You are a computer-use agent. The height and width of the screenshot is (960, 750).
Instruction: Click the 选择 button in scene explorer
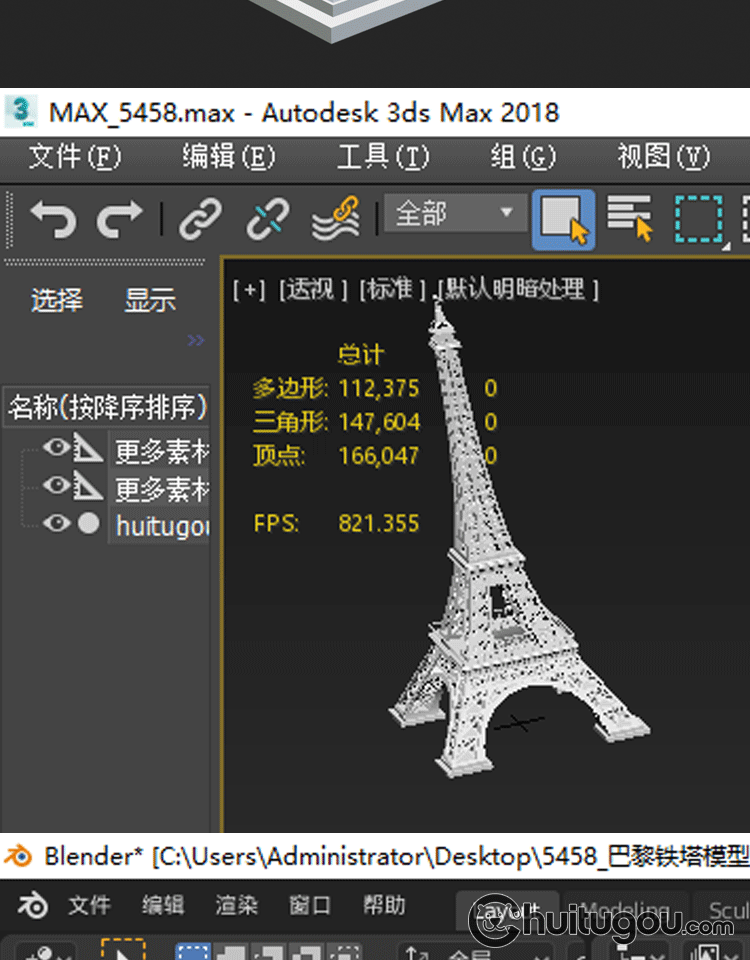[x=57, y=300]
